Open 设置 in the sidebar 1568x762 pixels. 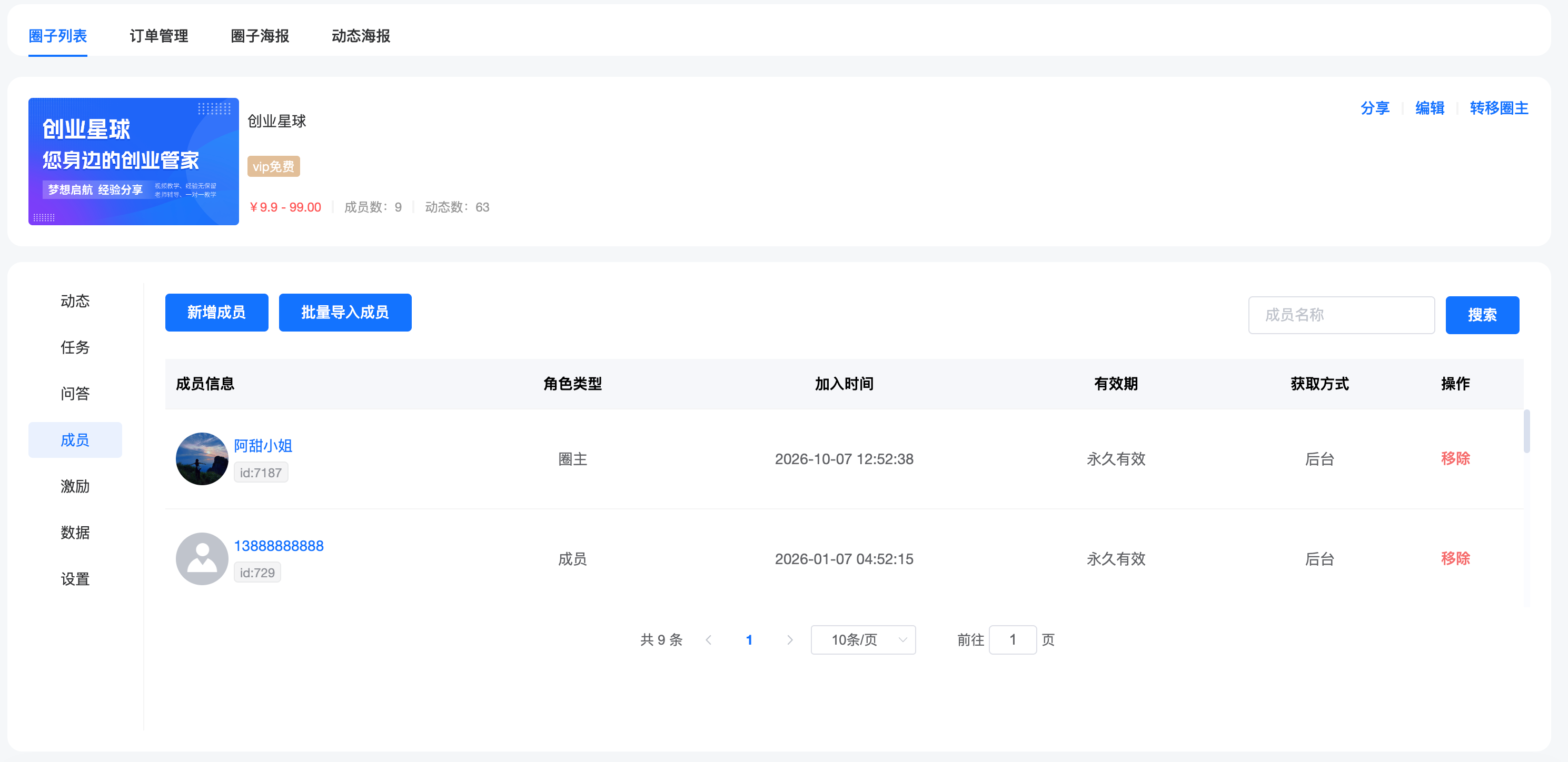pyautogui.click(x=75, y=579)
